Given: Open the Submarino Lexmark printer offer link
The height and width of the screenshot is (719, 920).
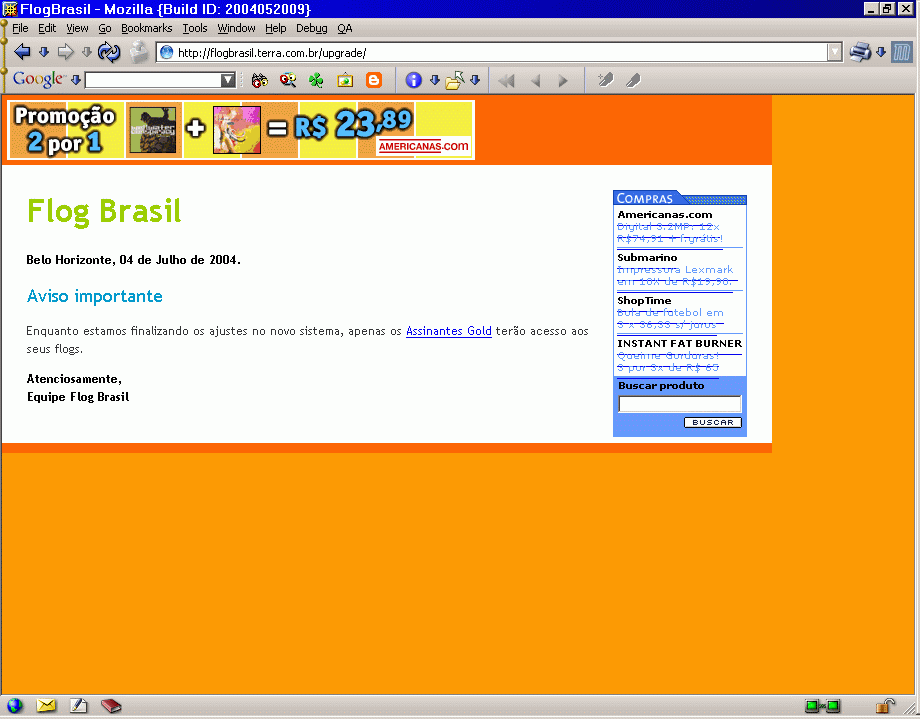Looking at the screenshot, I should point(675,276).
